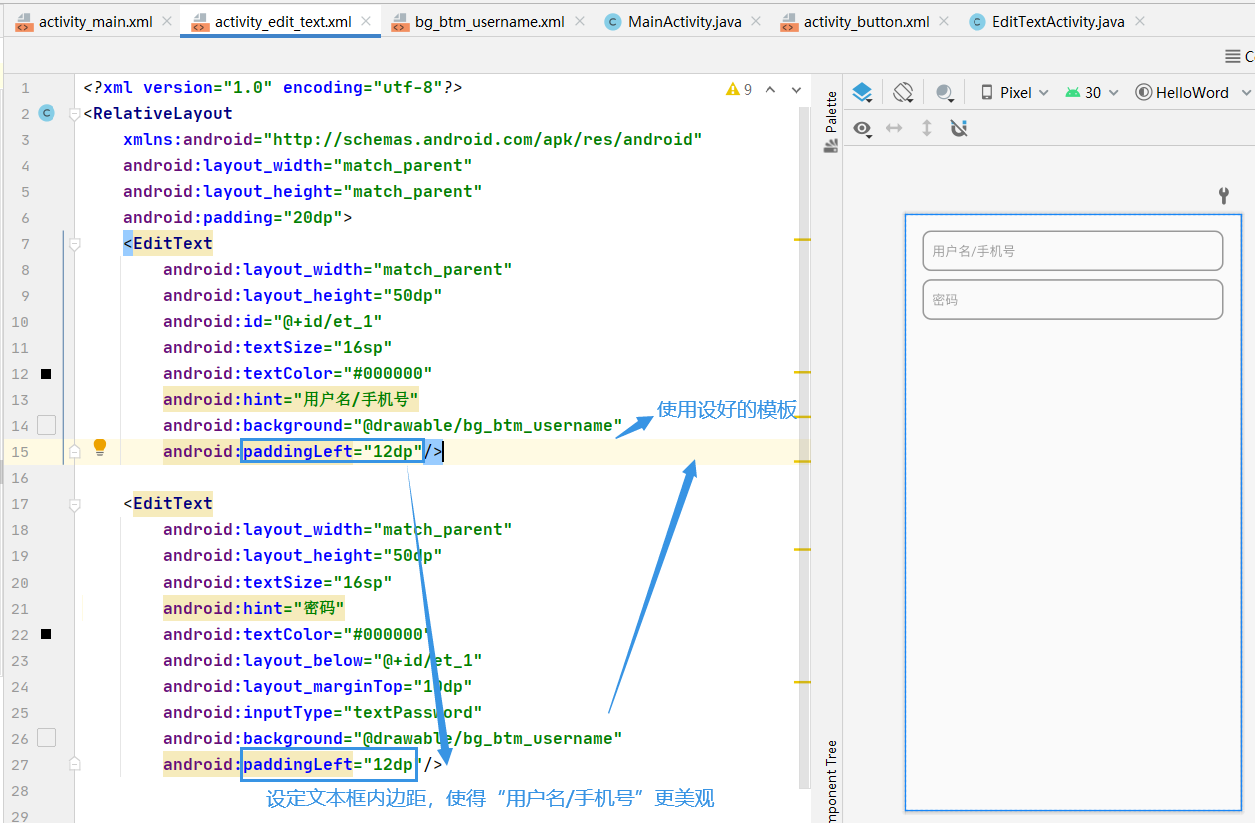
Task: Switch to the EditTextActivity.java tab
Action: pyautogui.click(x=1058, y=21)
